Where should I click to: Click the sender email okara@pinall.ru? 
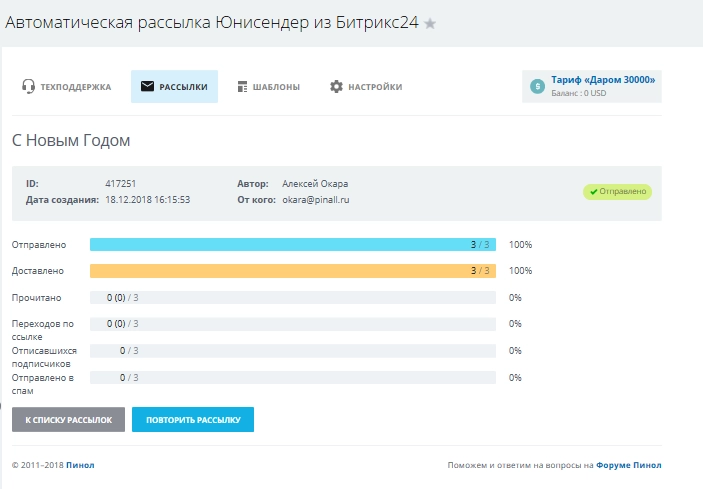[315, 199]
